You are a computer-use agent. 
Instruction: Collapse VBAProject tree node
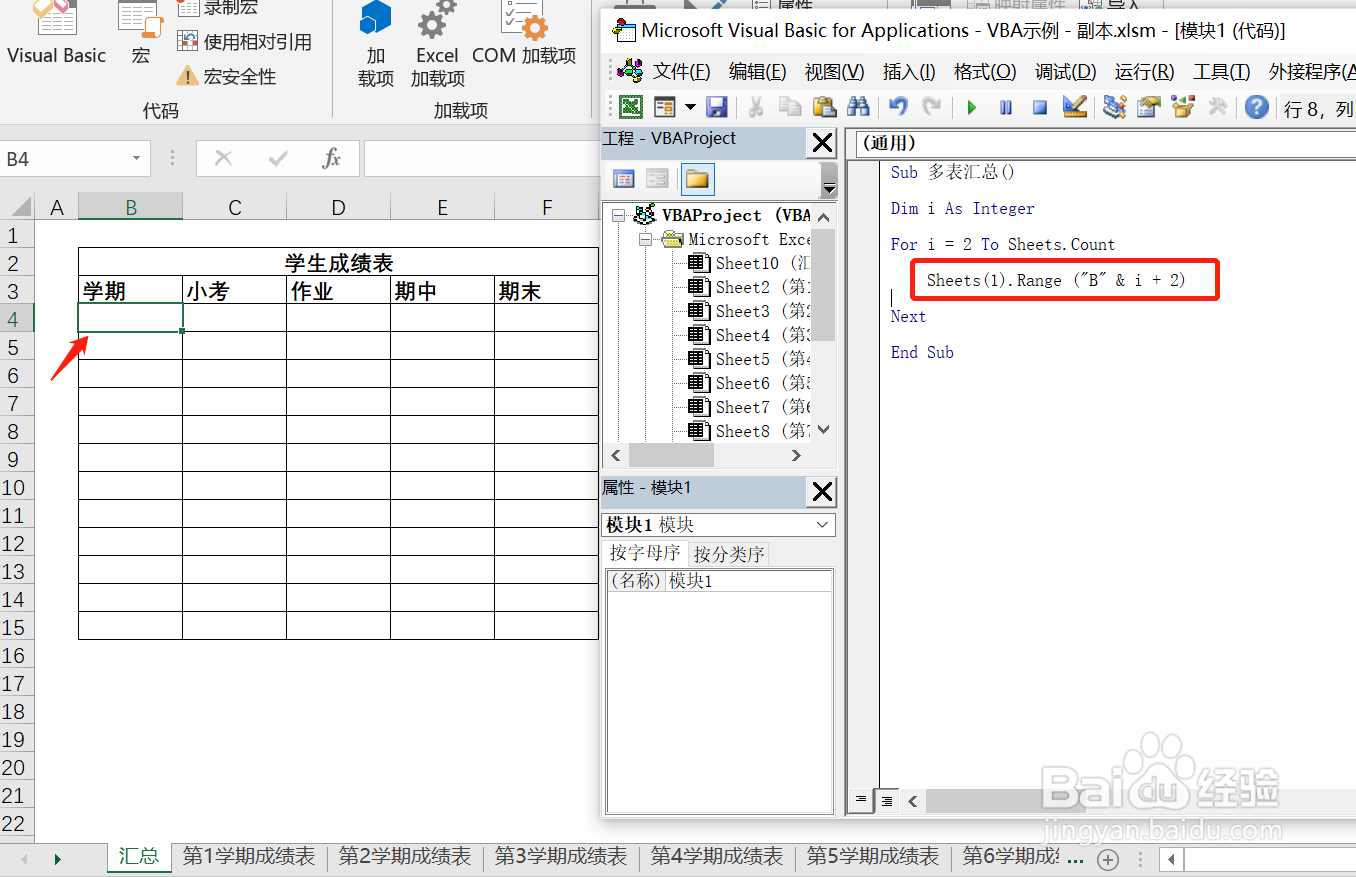618,215
